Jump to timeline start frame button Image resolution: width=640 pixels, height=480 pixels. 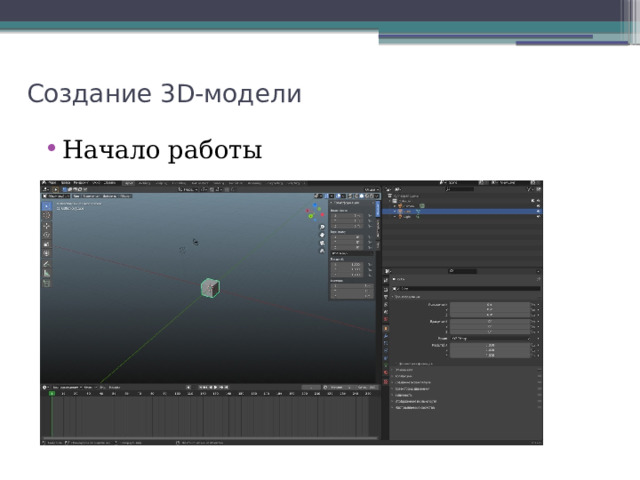(201, 387)
